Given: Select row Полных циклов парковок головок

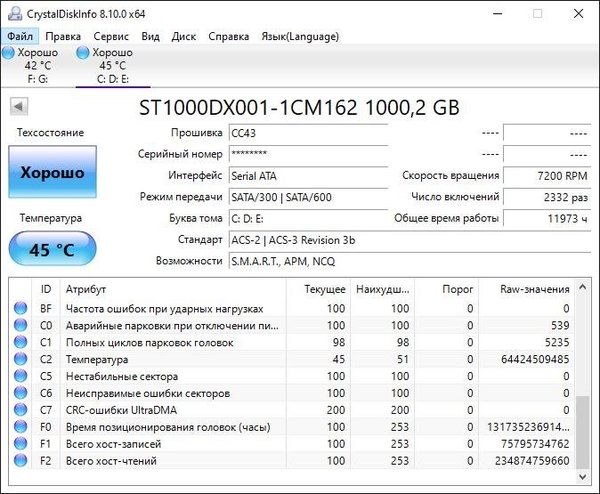Looking at the screenshot, I should 292,342.
